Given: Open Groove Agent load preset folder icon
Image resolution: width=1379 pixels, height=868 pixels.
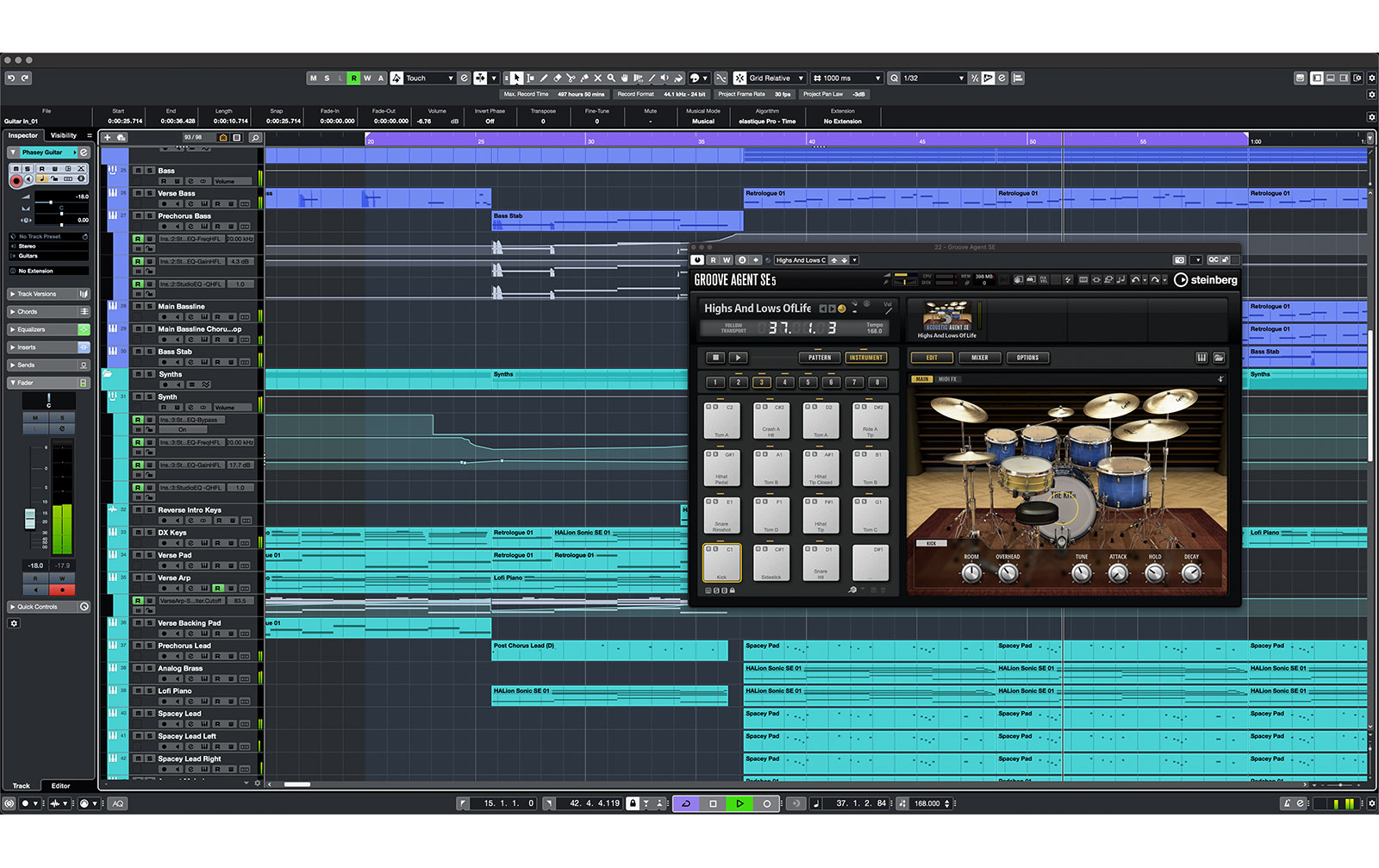Looking at the screenshot, I should [x=1219, y=358].
